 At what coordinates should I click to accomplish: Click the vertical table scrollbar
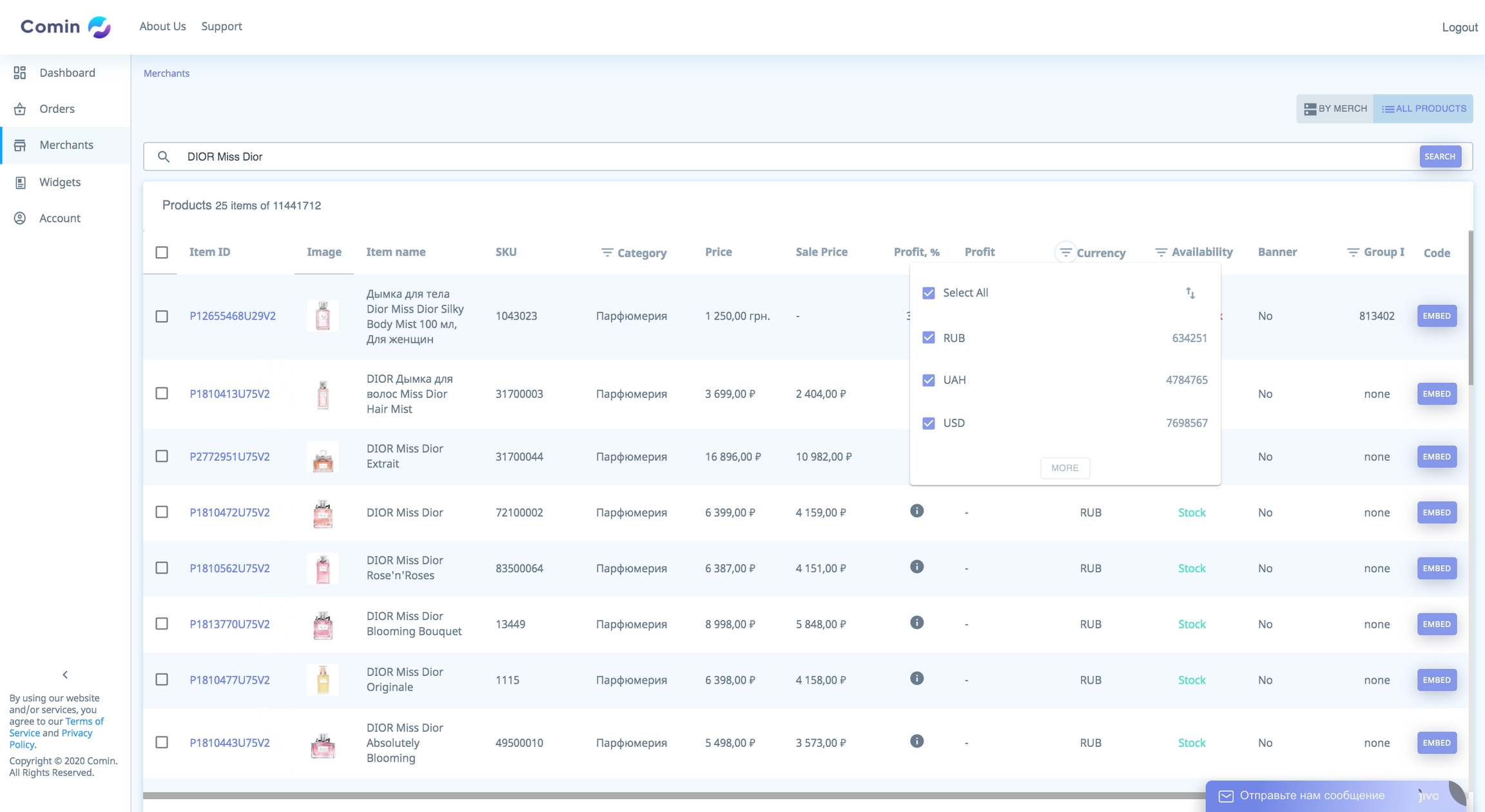point(1471,307)
